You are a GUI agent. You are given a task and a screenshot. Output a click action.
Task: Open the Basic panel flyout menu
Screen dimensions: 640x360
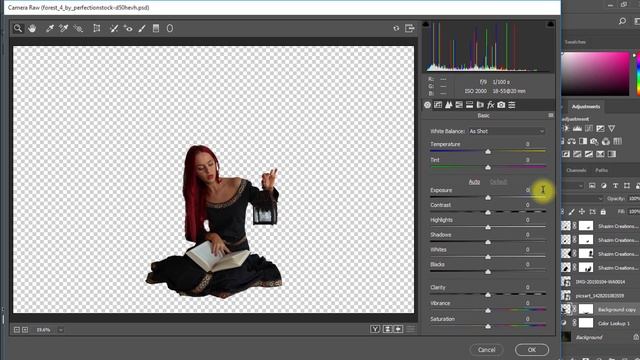click(551, 116)
